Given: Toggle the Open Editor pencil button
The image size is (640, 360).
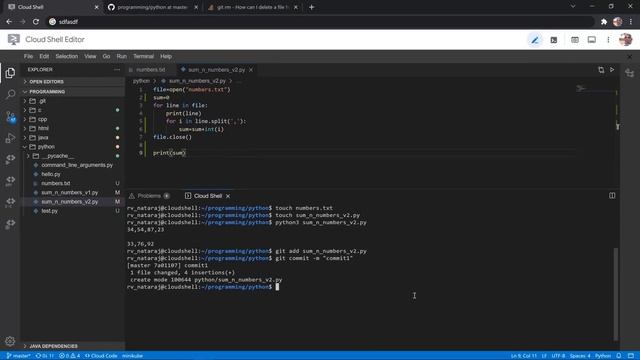Looking at the screenshot, I should 535,40.
